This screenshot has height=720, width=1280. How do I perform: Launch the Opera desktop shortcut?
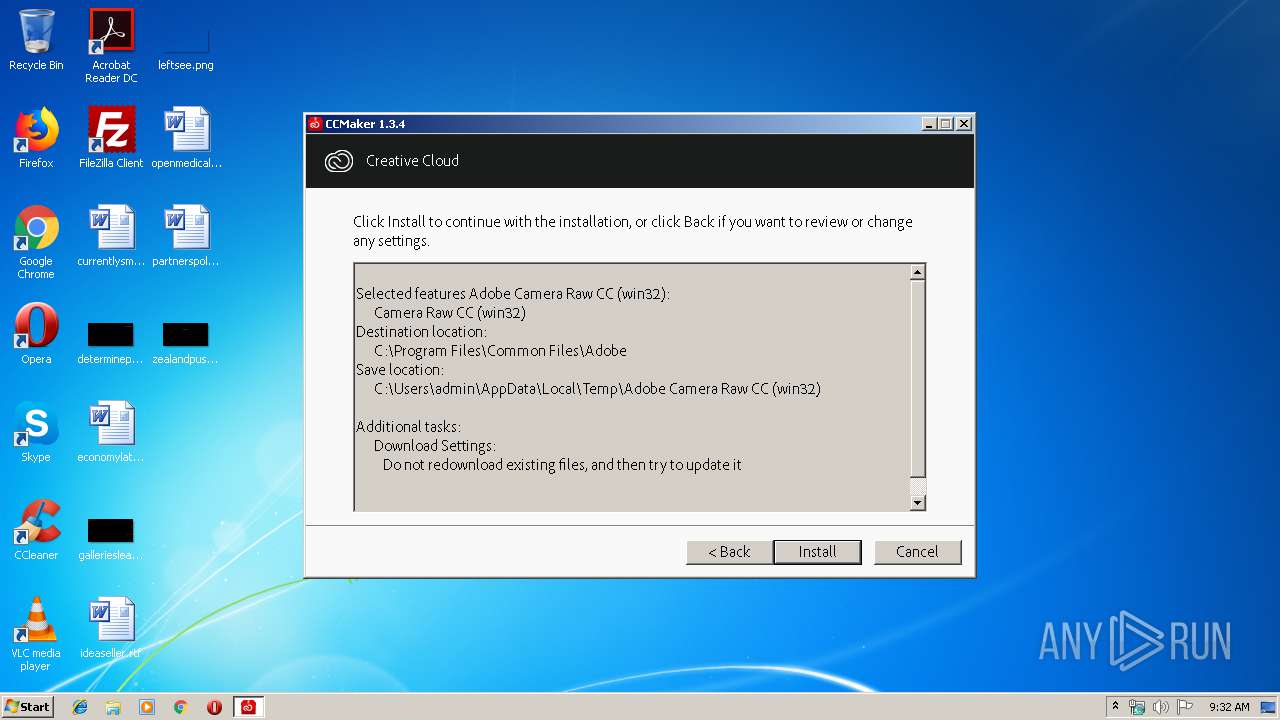click(36, 334)
